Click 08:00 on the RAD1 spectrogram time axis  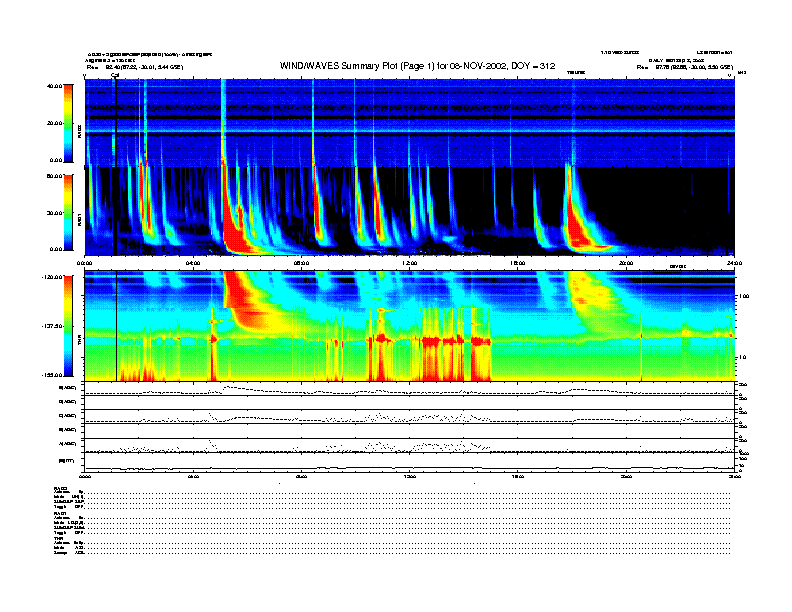[x=301, y=263]
